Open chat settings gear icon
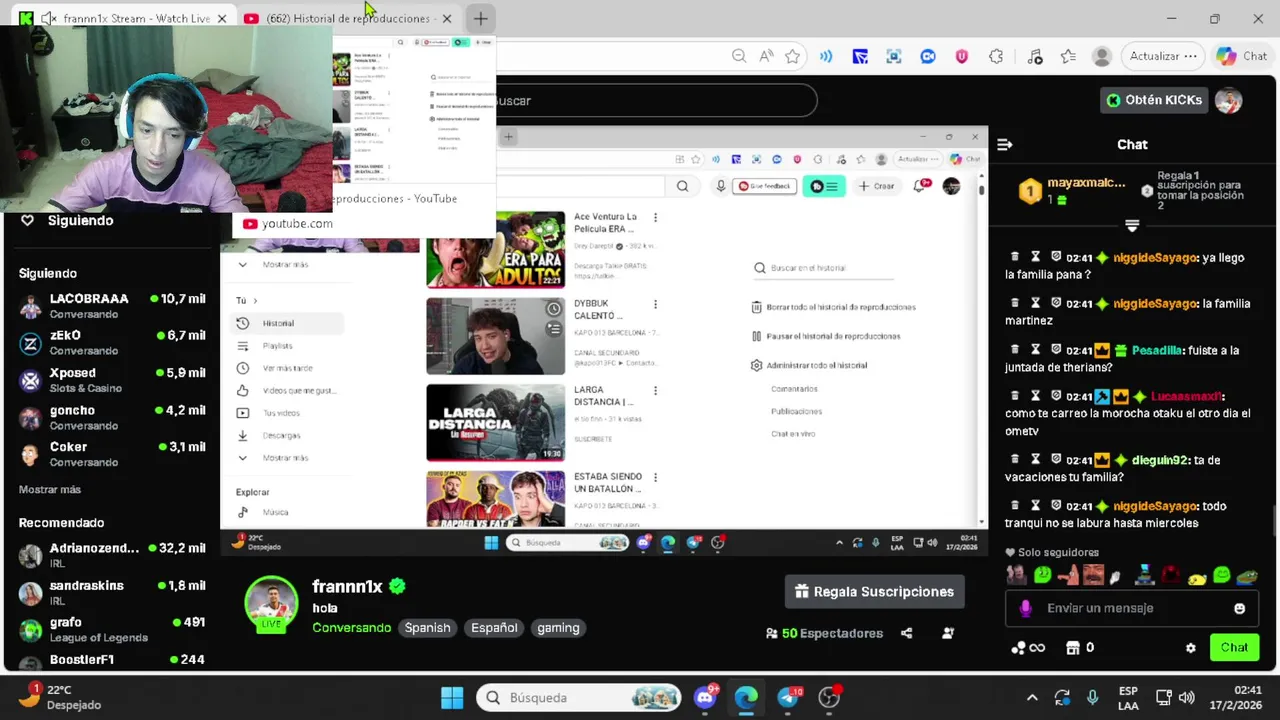 [1190, 648]
